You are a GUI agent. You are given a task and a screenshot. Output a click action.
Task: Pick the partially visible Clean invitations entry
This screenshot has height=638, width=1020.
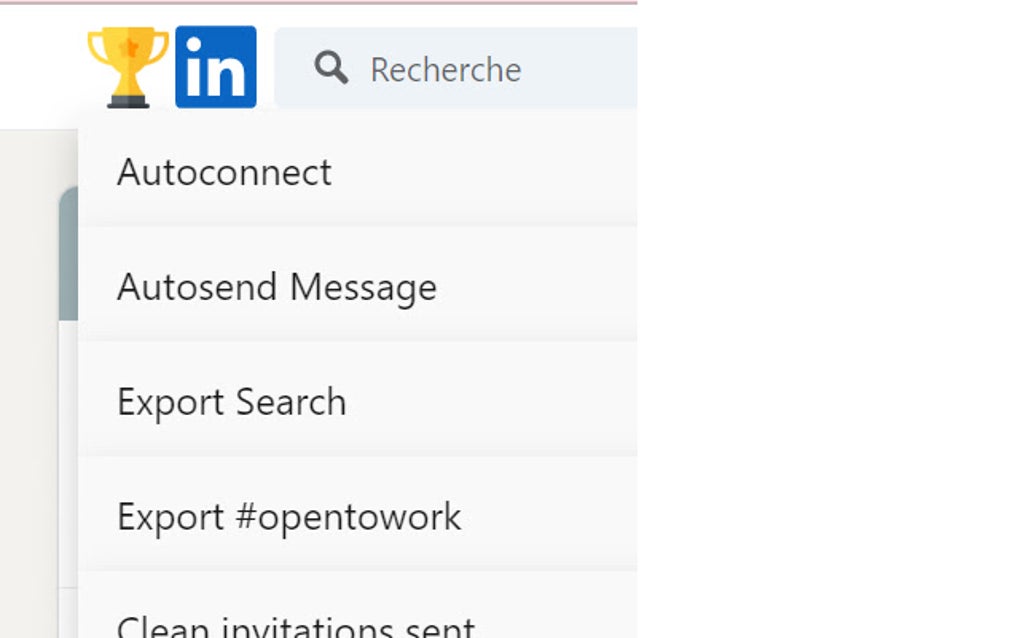[295, 627]
